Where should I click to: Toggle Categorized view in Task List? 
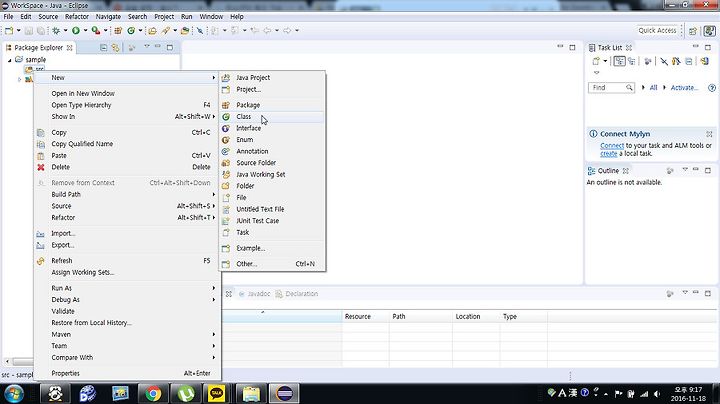(619, 62)
